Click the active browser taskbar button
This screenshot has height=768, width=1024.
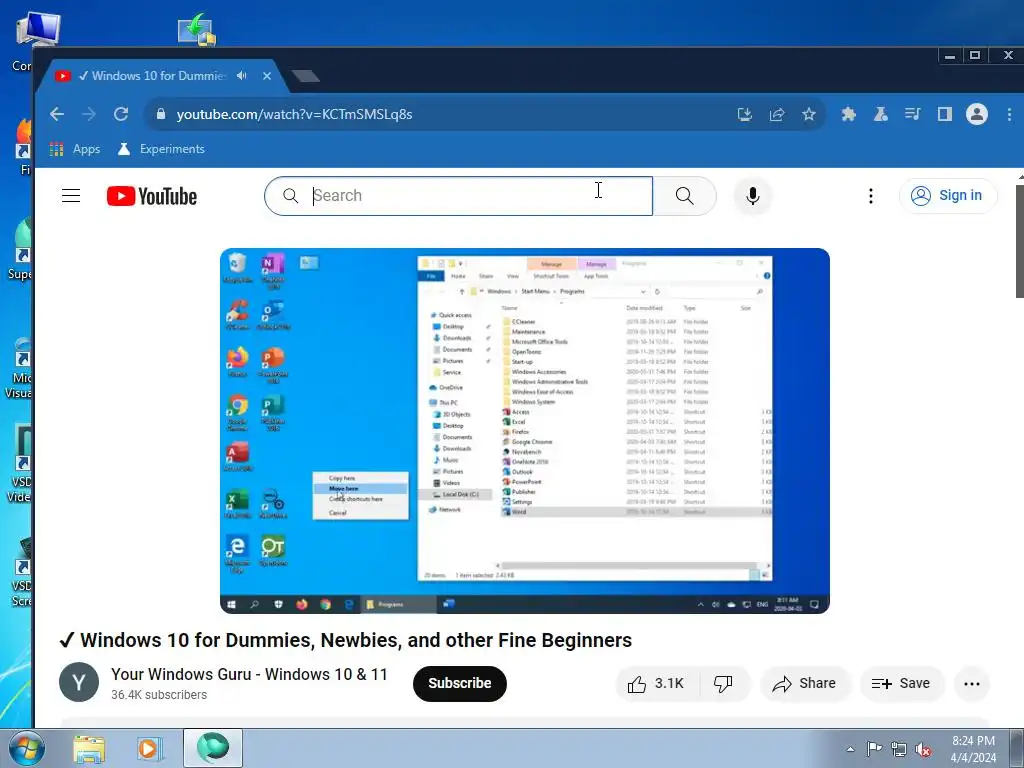pos(213,748)
